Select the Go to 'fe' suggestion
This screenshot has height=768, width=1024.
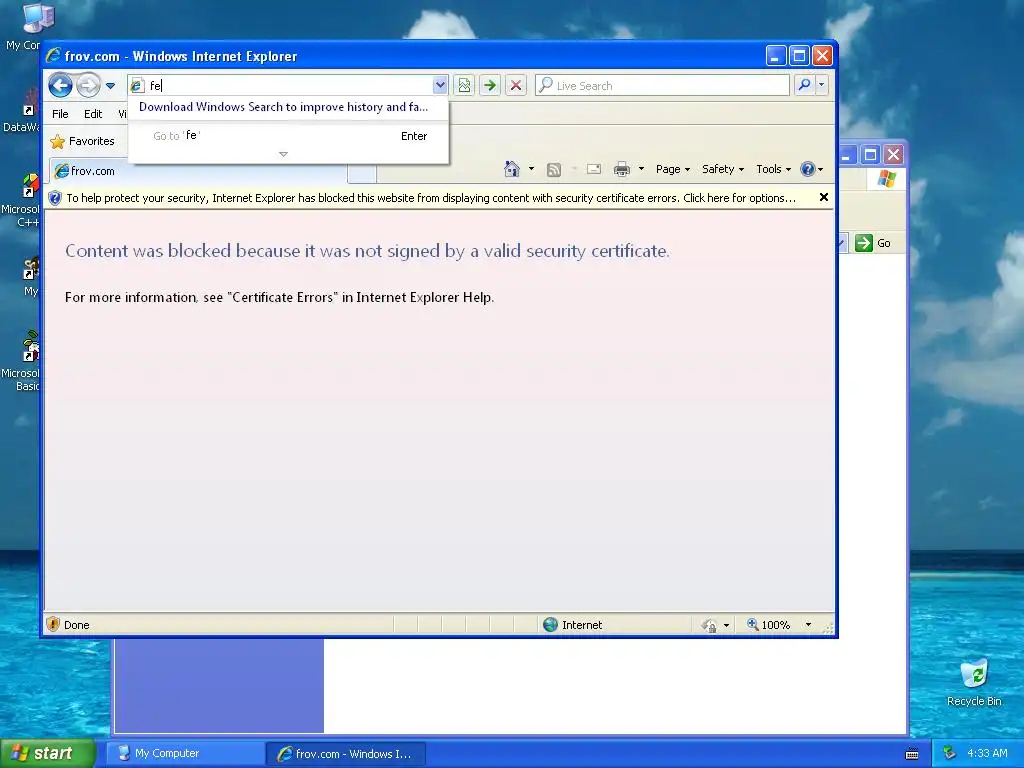coord(288,136)
